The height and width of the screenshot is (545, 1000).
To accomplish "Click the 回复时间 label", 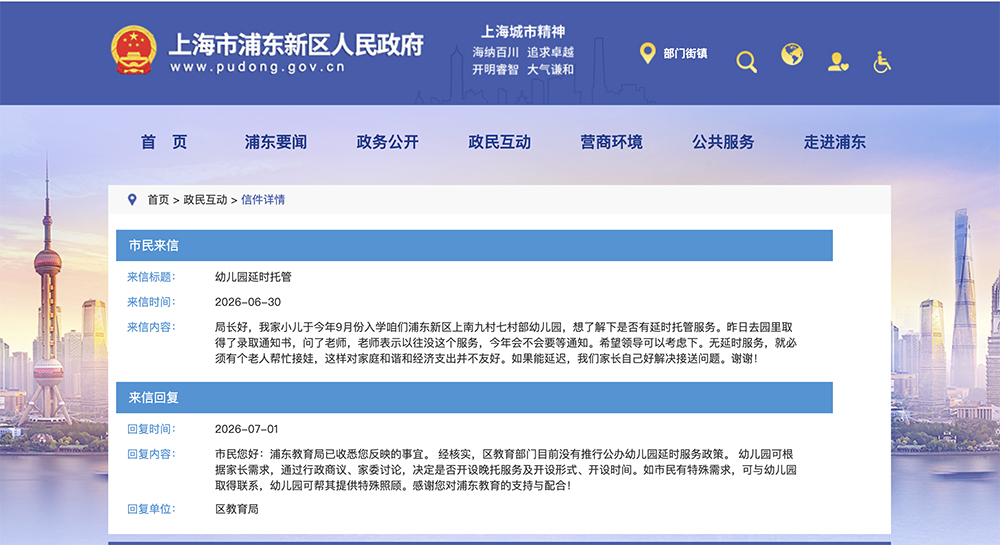I will point(151,429).
